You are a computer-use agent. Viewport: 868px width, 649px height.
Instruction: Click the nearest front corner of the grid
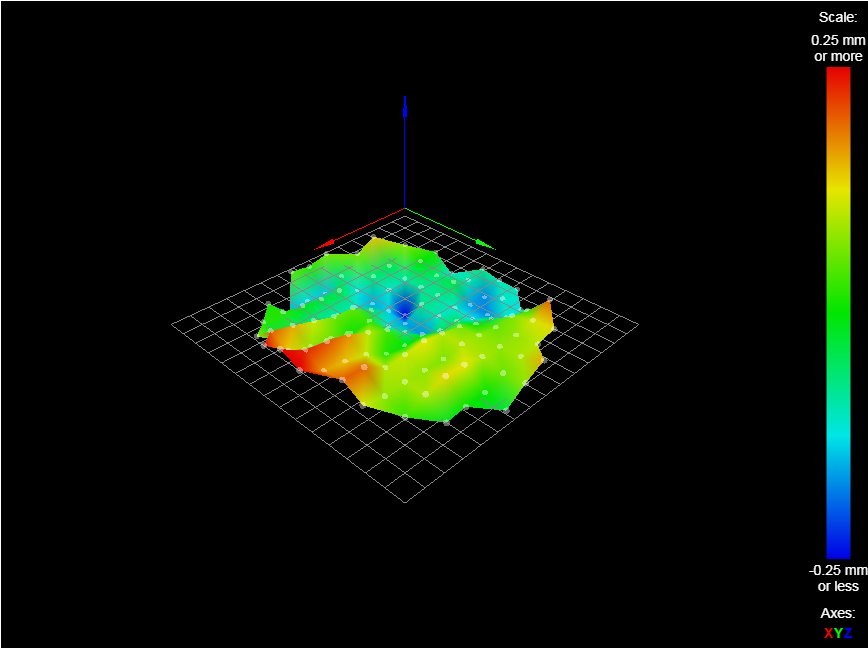coord(405,501)
